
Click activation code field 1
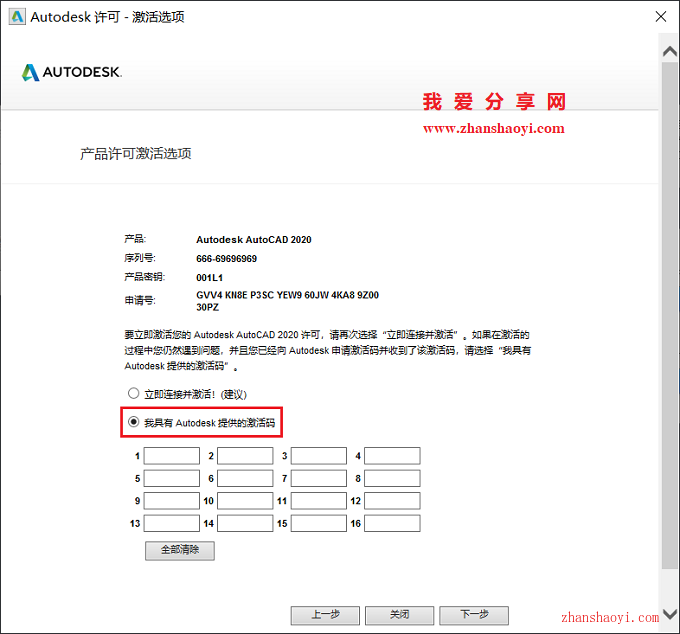[172, 456]
